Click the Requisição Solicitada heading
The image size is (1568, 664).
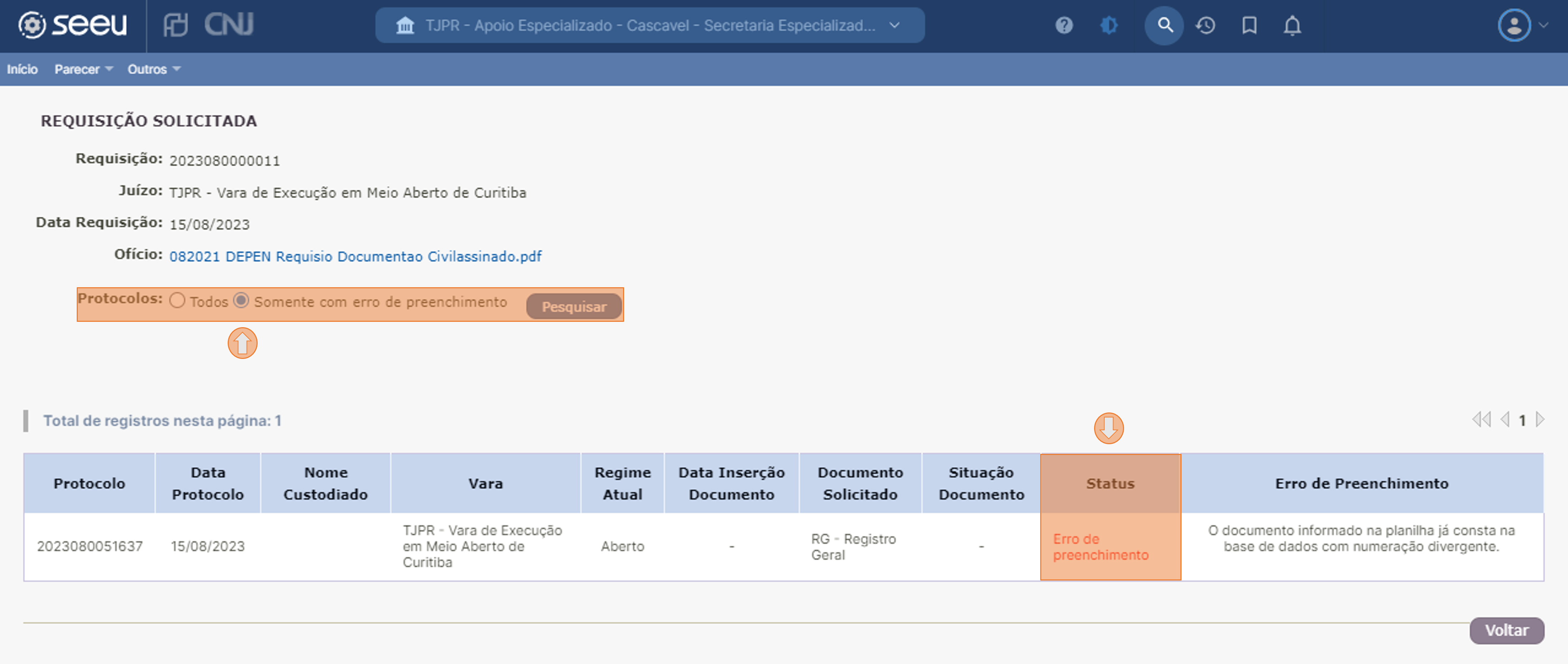[x=148, y=121]
